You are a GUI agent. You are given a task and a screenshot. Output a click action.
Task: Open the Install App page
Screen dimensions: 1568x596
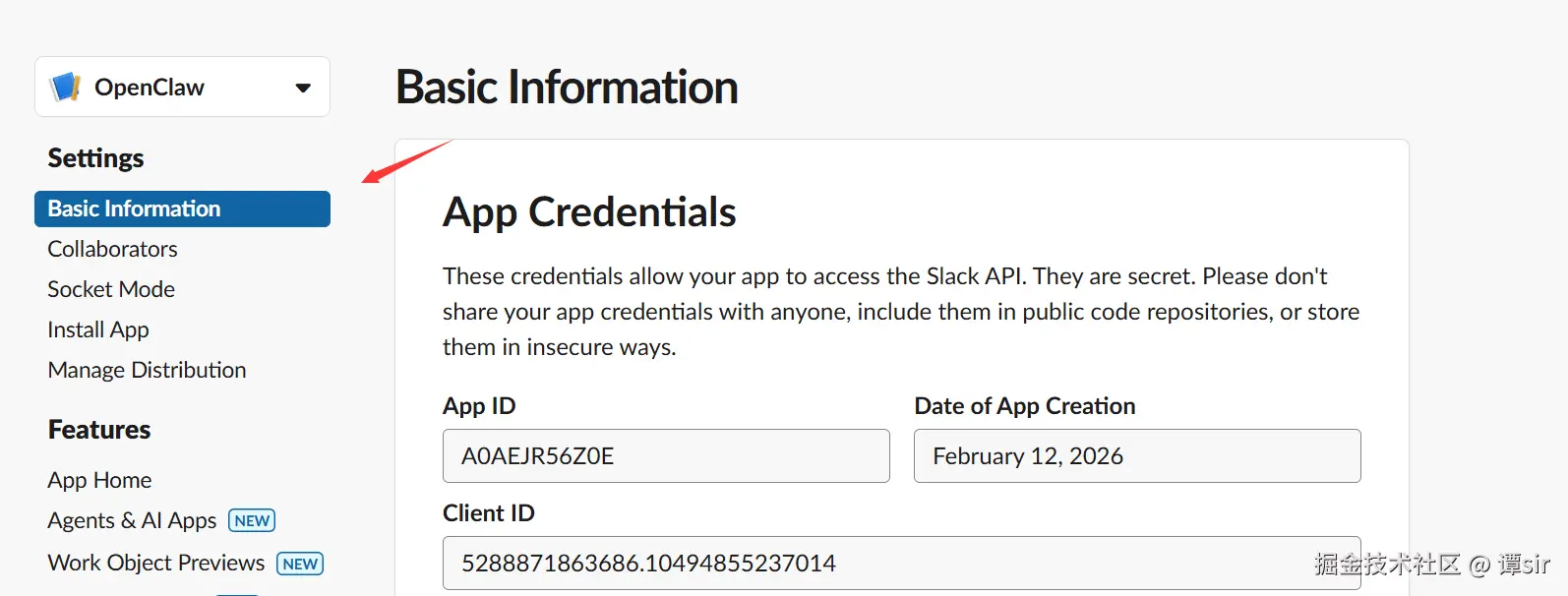pyautogui.click(x=98, y=329)
